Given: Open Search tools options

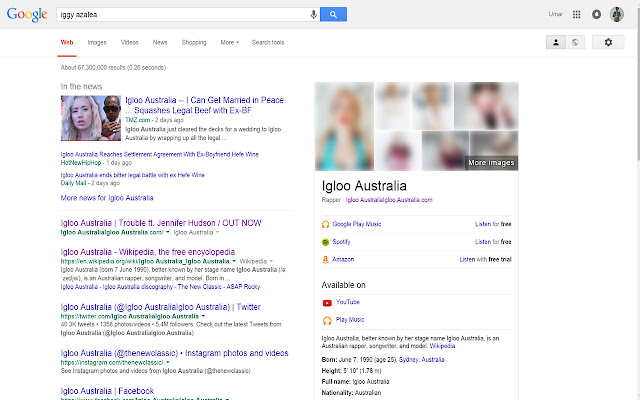Looking at the screenshot, I should pos(267,43).
